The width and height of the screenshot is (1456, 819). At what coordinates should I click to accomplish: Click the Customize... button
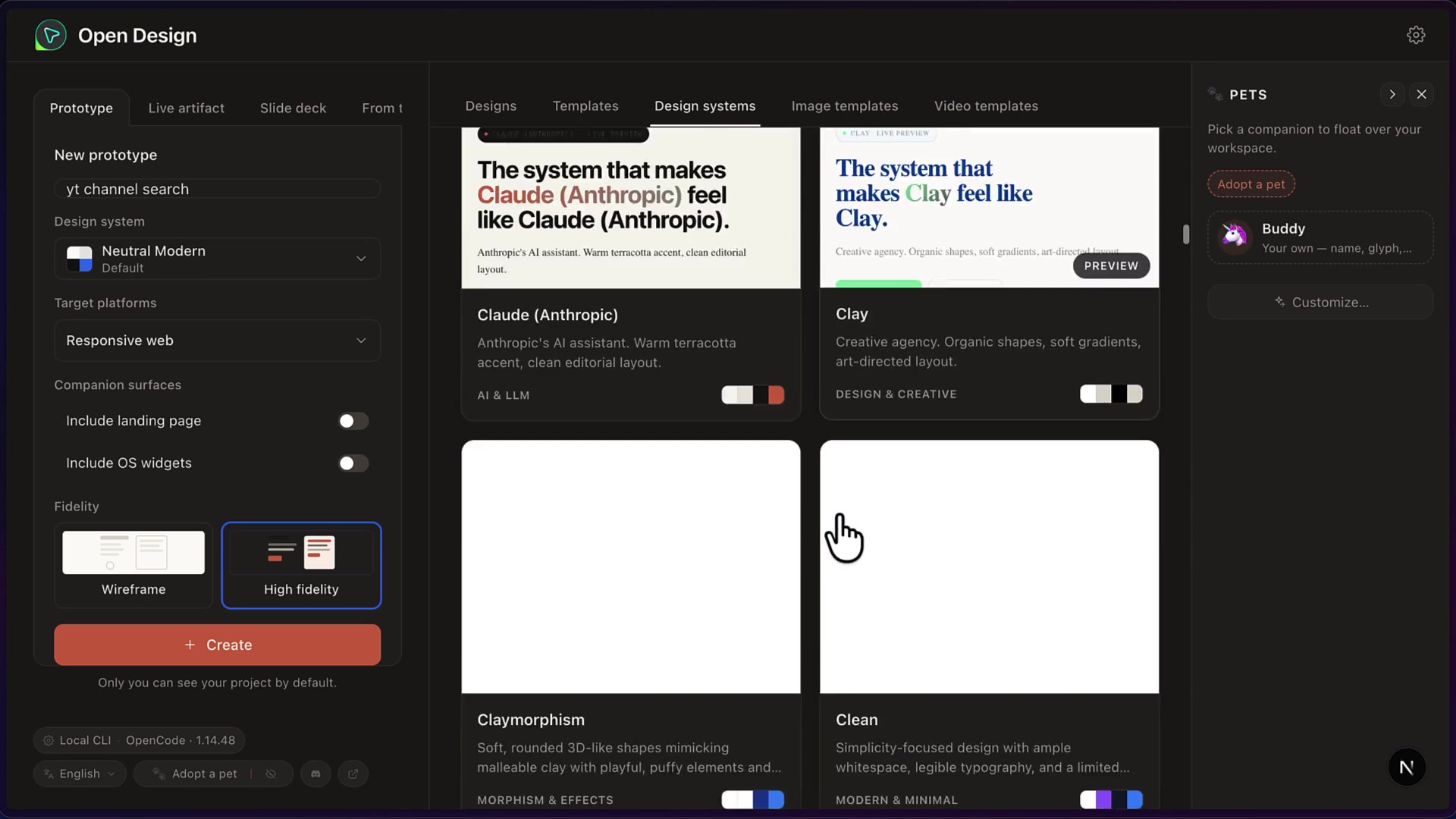1320,302
